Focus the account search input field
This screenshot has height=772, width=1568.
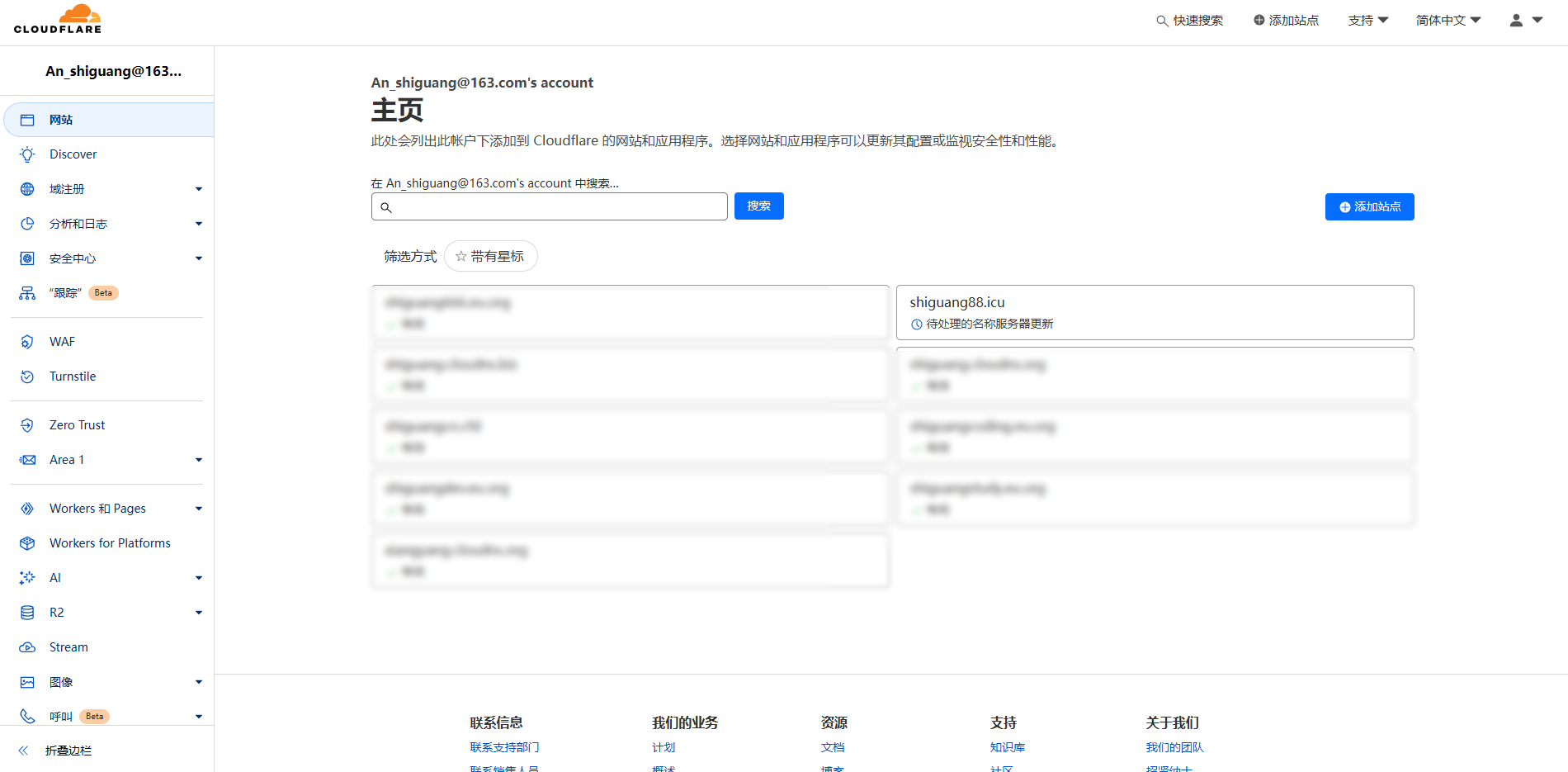point(550,206)
